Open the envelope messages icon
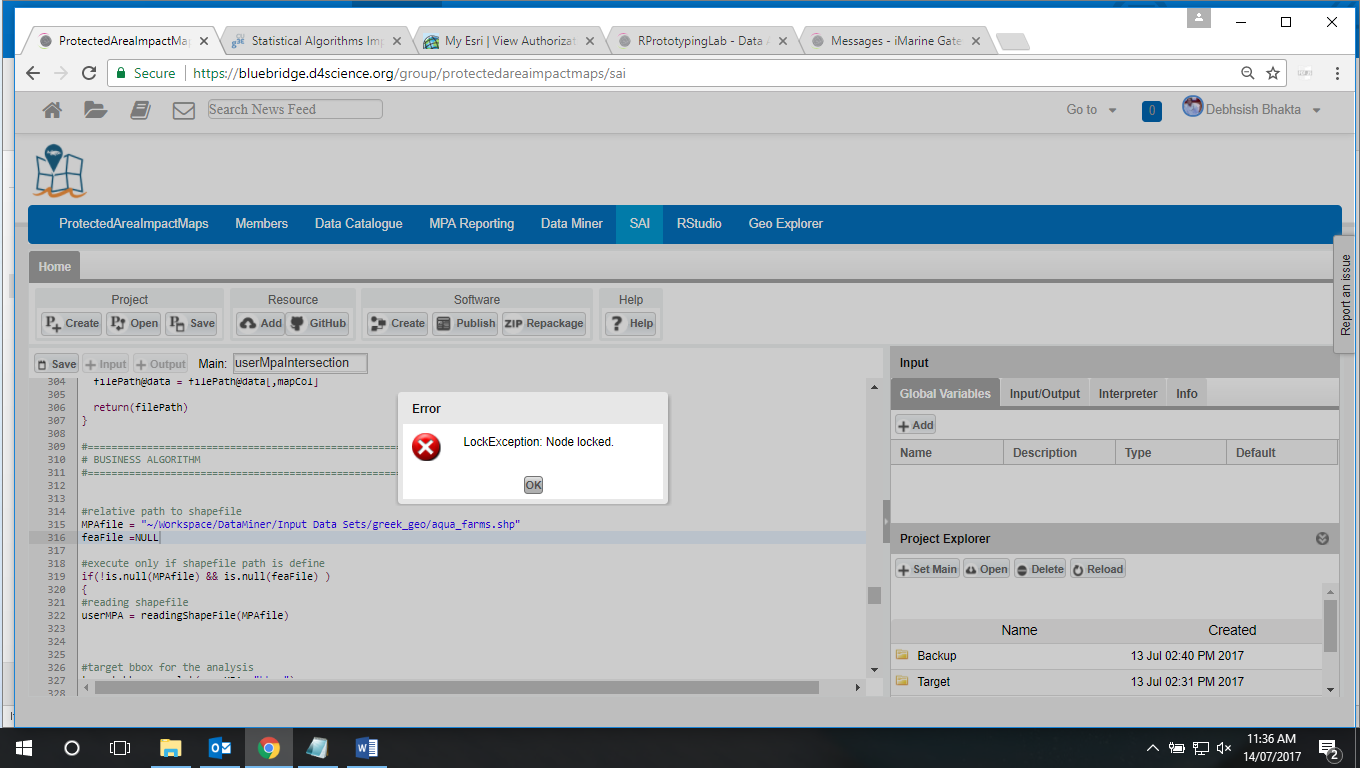The height and width of the screenshot is (768, 1360). click(183, 110)
